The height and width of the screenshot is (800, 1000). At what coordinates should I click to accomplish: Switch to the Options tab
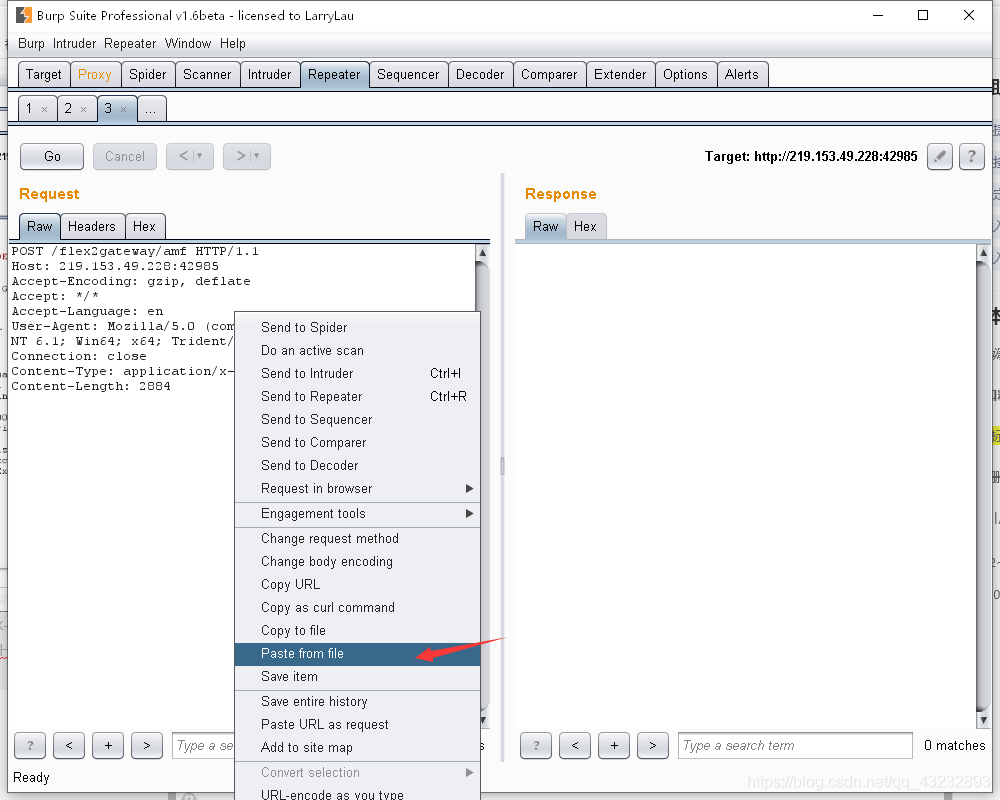click(x=686, y=75)
